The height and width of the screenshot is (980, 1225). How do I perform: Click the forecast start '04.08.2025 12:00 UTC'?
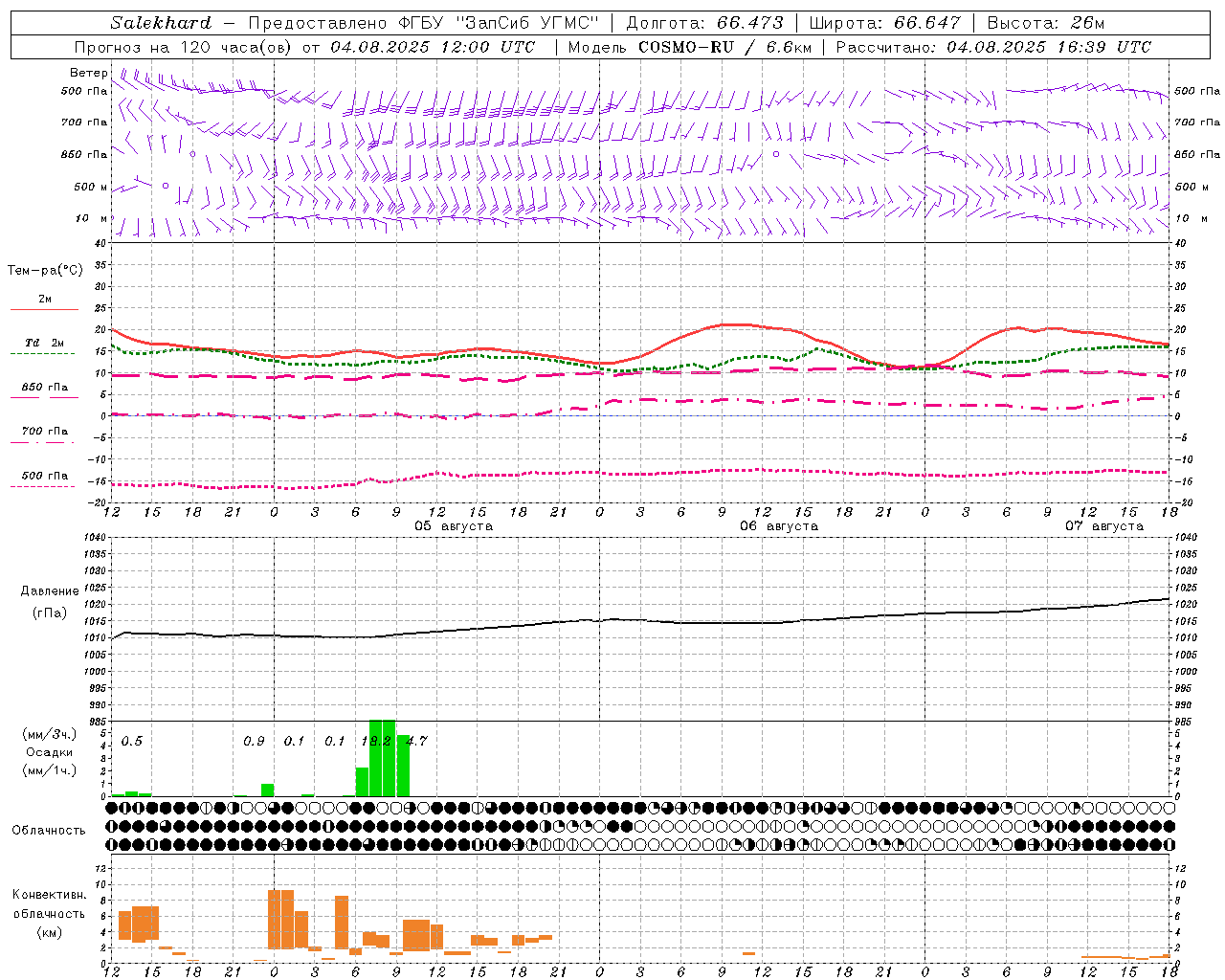coord(433,47)
